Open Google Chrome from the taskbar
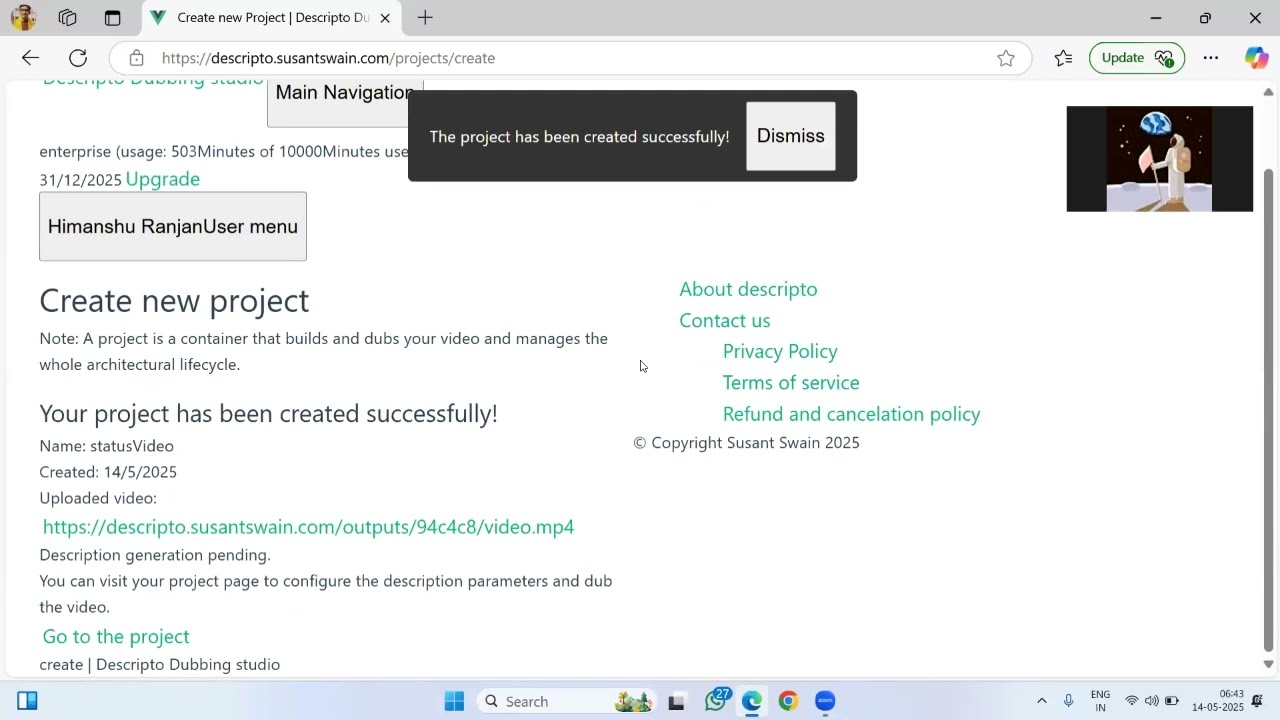 [788, 701]
